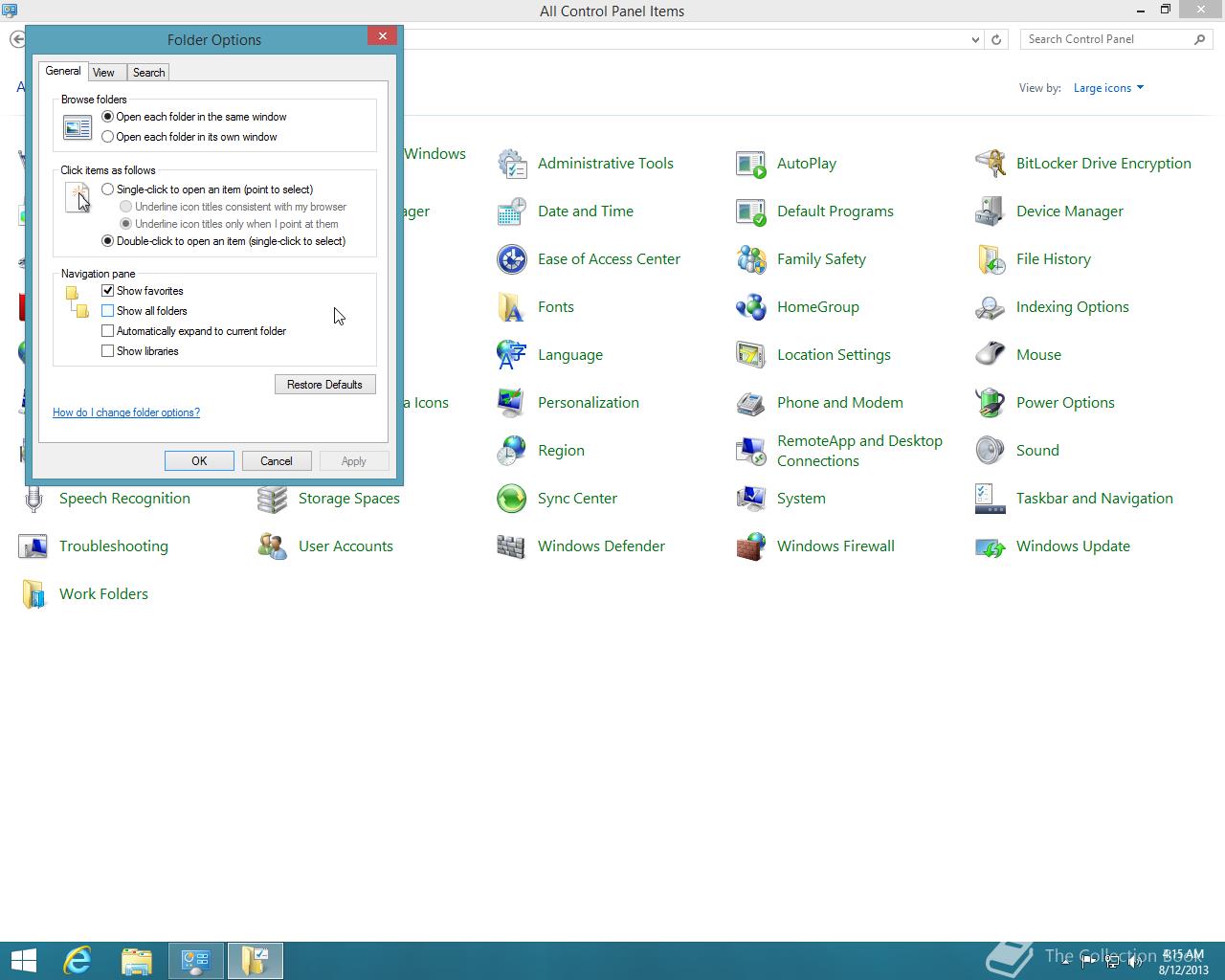Open the Location Settings icon
The width and height of the screenshot is (1225, 980).
751,355
